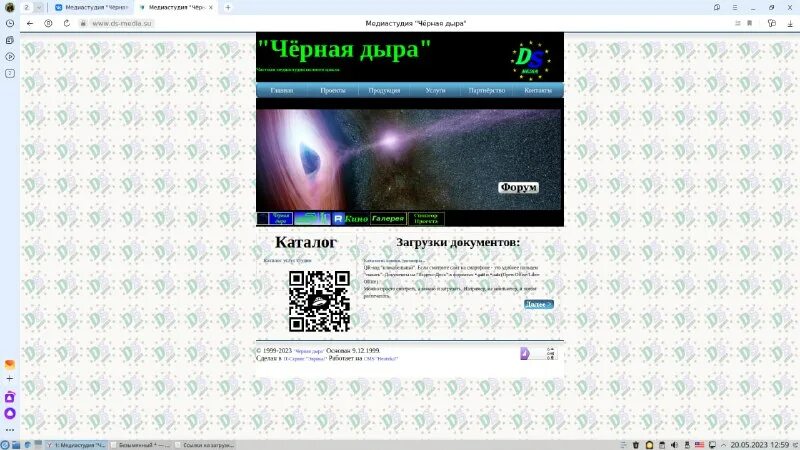Switch to the first Медиастудия tab

pos(91,8)
